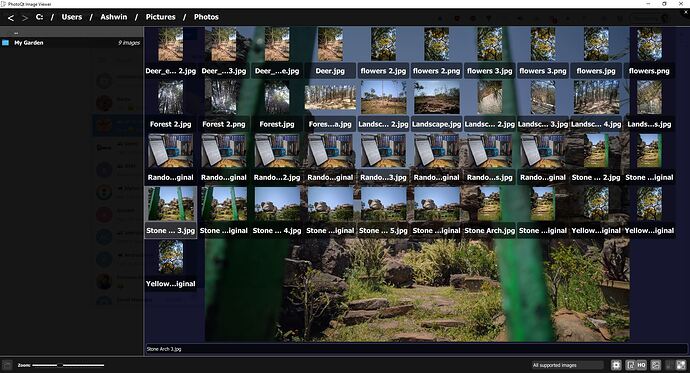Select the Stone Arch.jpg thumbnail
Viewport: 690px width, 373px height.
490,212
